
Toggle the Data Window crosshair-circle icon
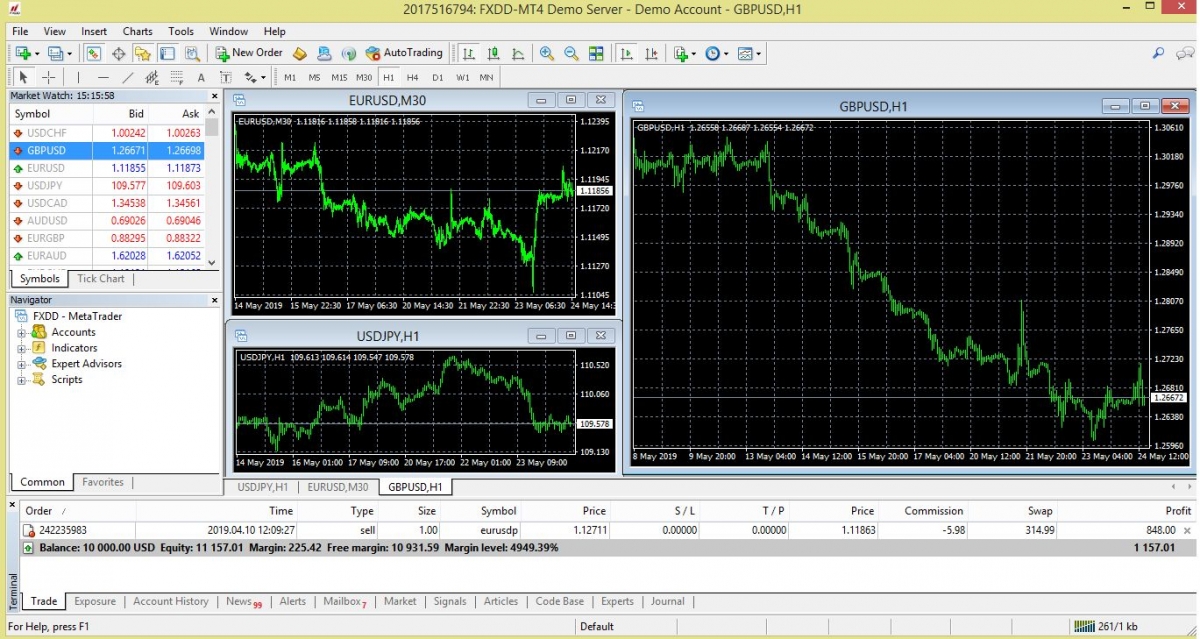click(118, 53)
